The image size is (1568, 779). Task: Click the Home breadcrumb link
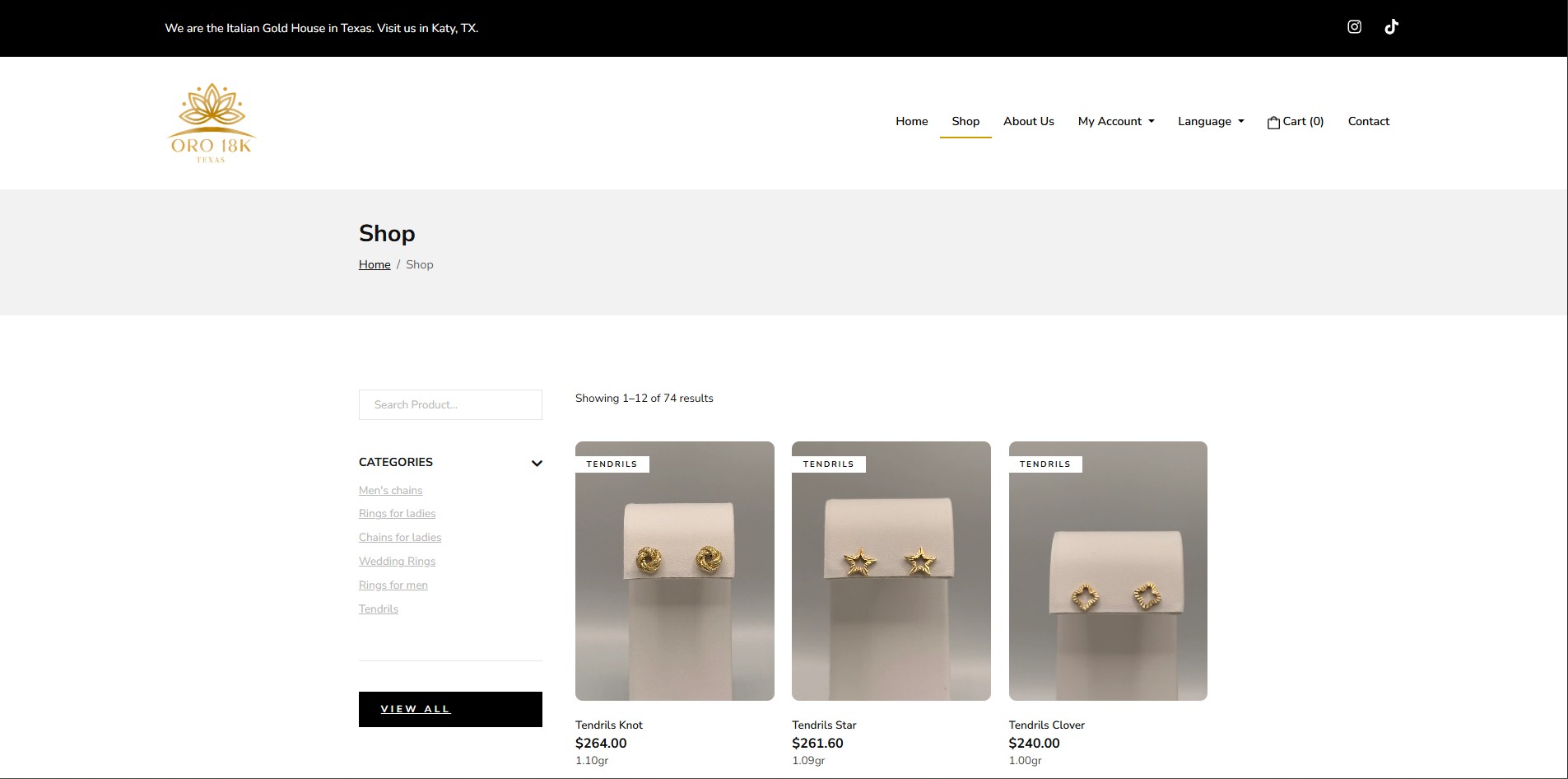tap(375, 264)
